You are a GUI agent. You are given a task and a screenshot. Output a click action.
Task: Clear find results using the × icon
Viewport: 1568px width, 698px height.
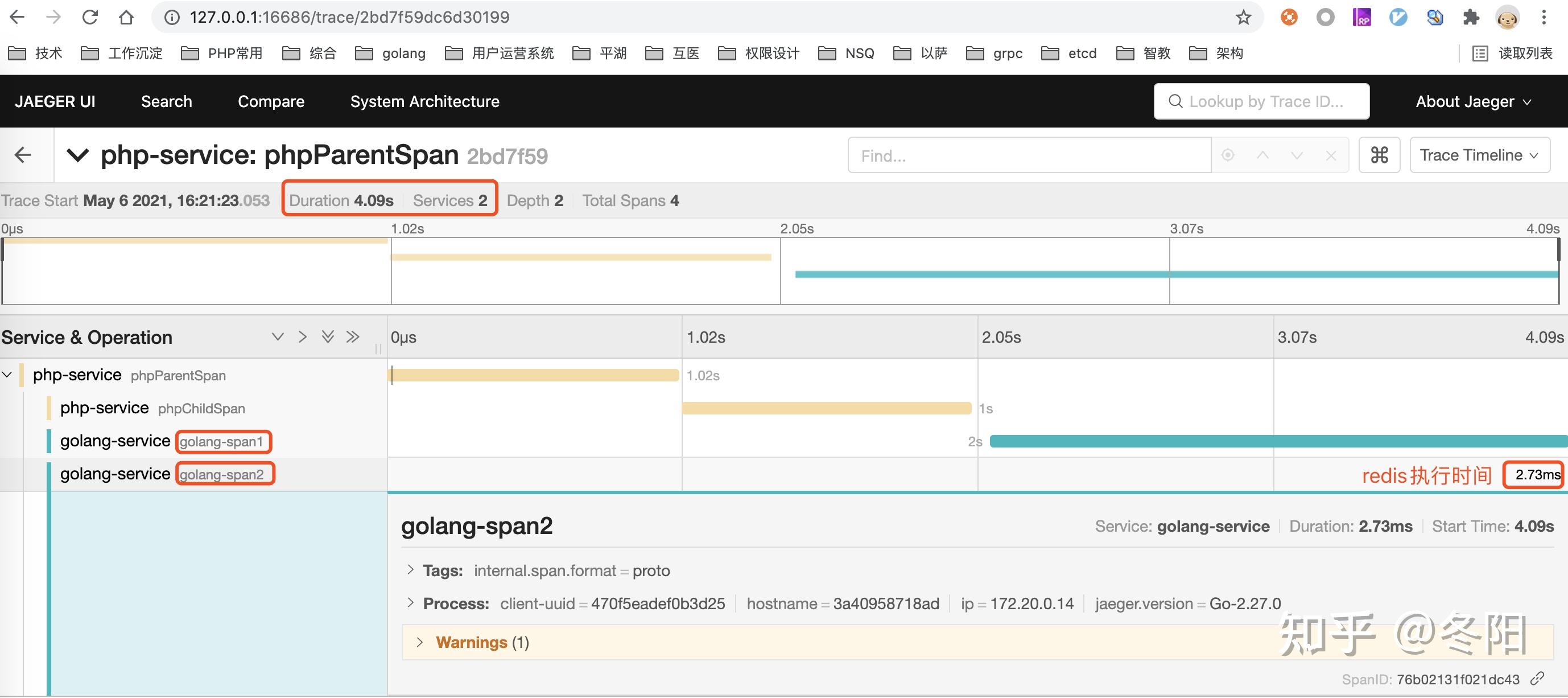click(x=1331, y=155)
